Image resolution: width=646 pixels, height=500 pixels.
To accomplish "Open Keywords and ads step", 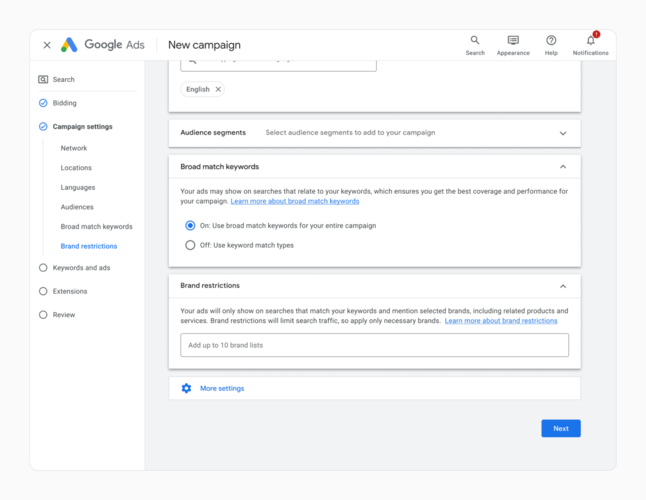I will 81,268.
